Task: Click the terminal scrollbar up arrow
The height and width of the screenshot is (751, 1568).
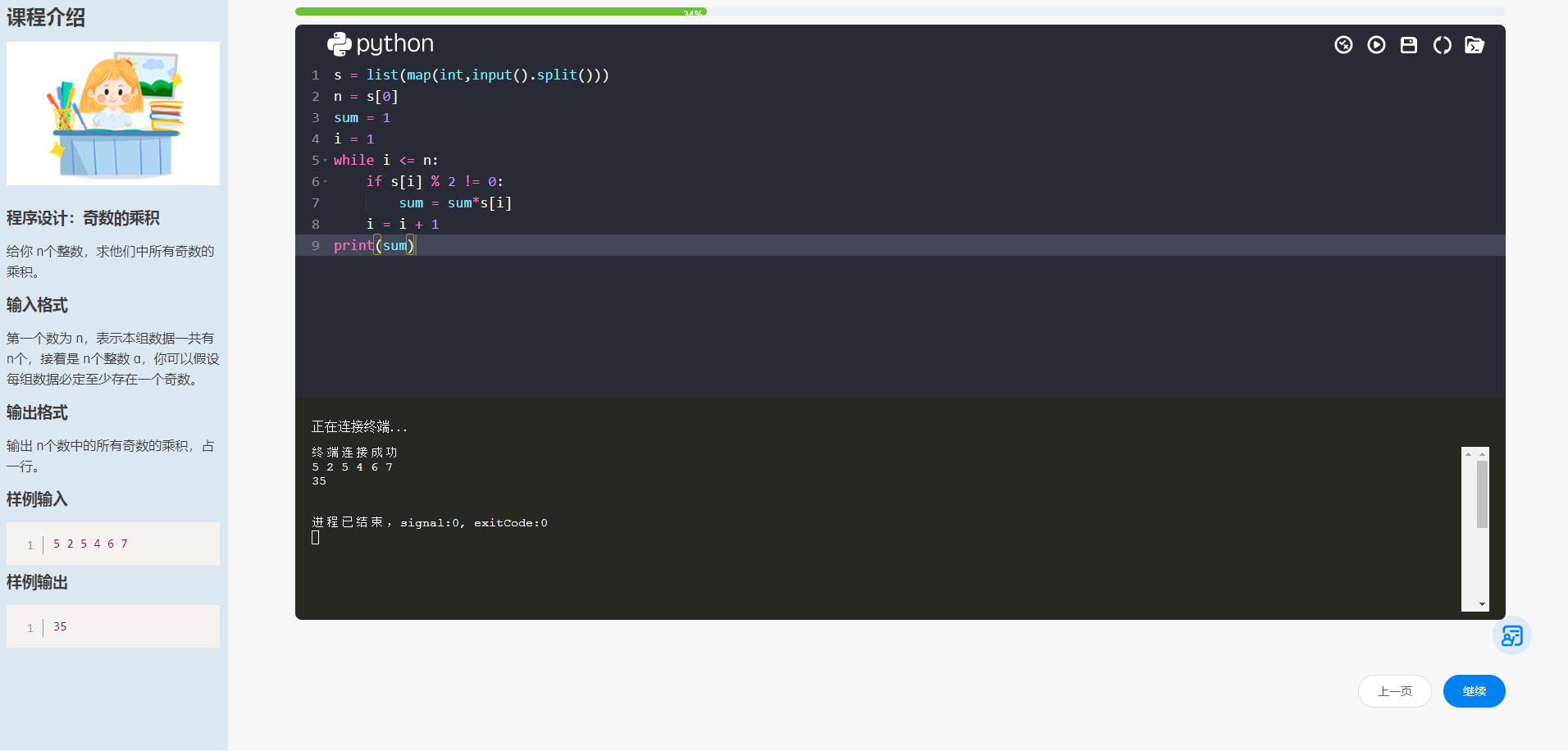Action: [x=1482, y=453]
